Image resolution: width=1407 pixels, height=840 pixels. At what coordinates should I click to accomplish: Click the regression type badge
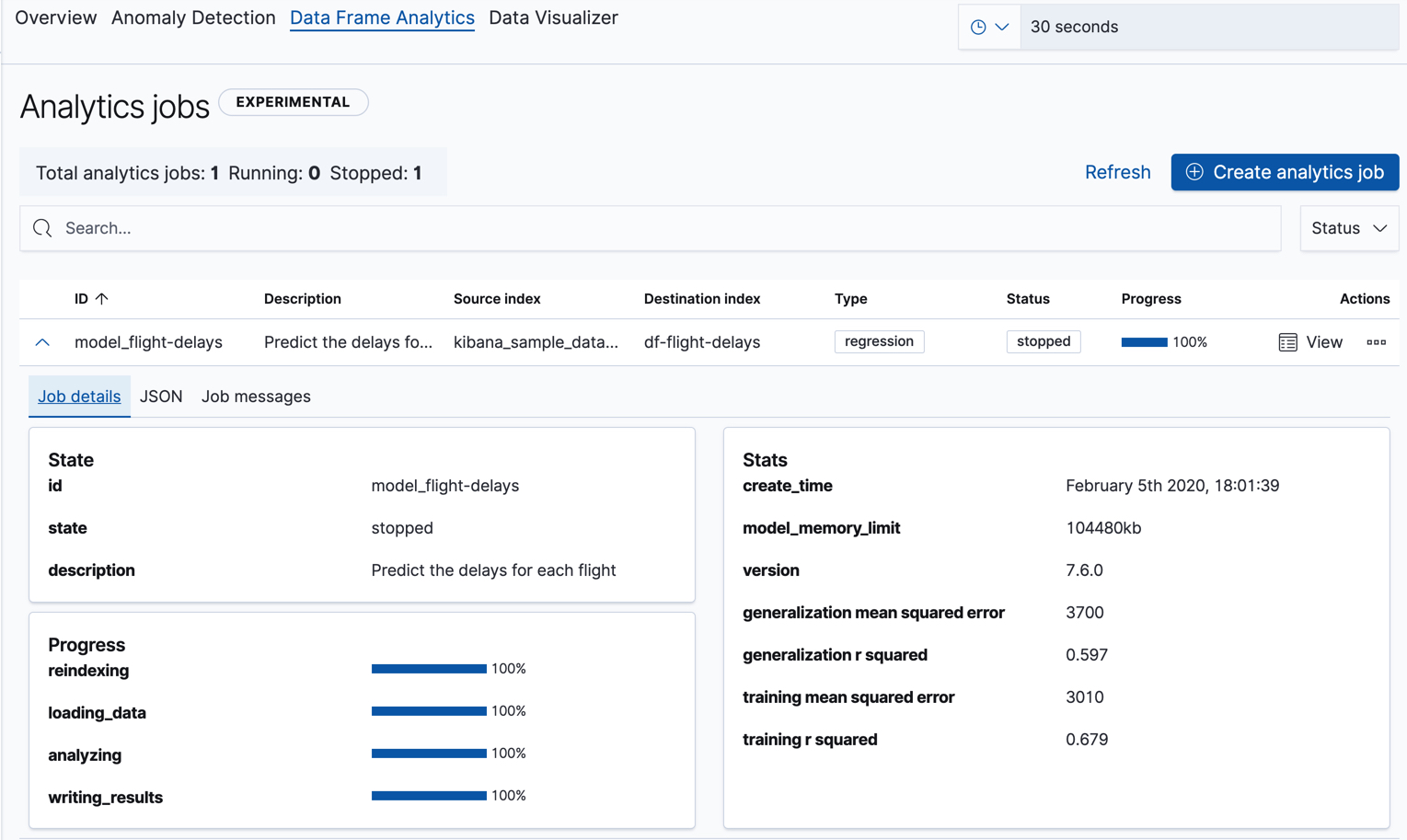coord(879,341)
